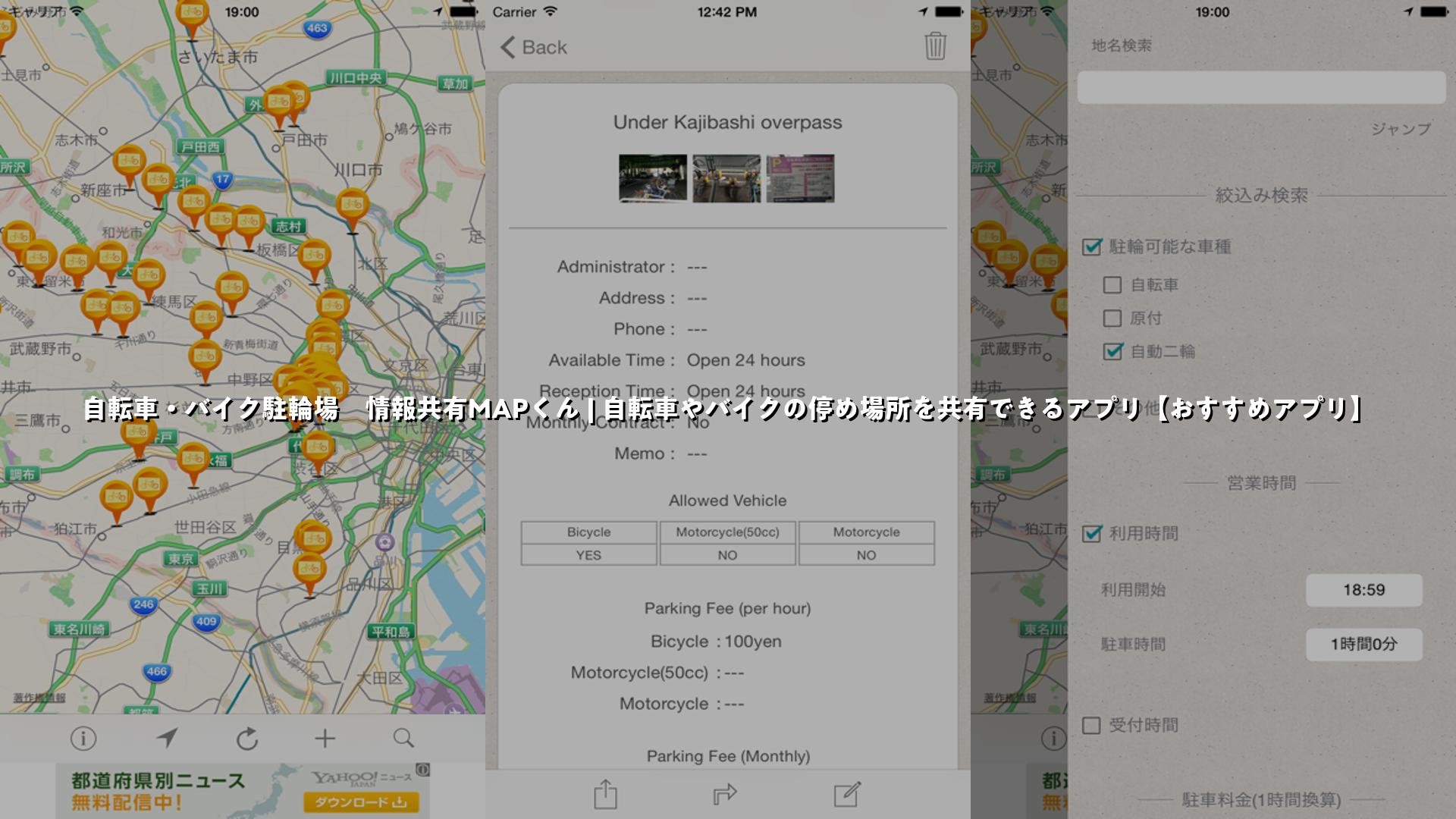
Task: Tap the plus icon to add parking spot
Action: 325,738
